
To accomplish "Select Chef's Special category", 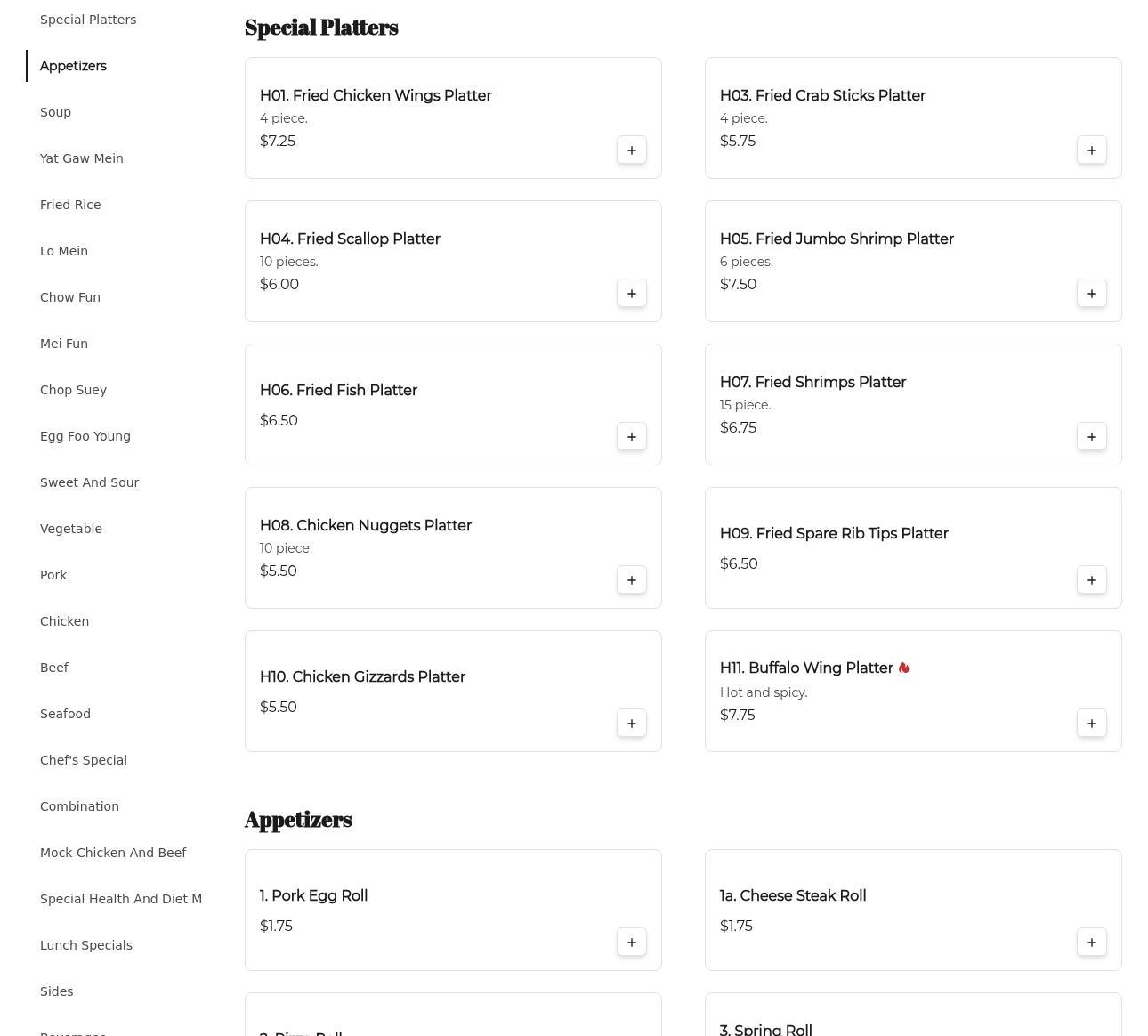I will [84, 760].
